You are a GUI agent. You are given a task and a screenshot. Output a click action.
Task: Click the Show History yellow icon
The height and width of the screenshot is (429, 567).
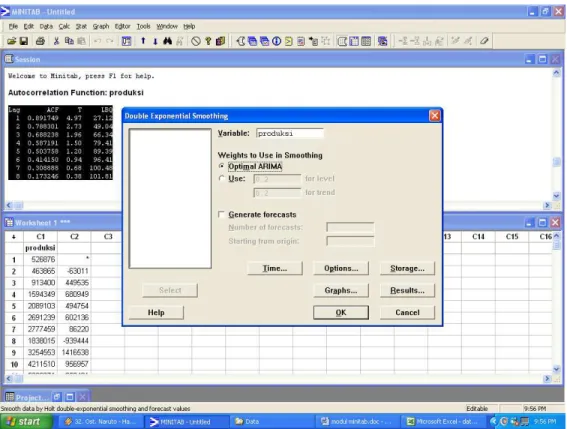click(x=289, y=41)
